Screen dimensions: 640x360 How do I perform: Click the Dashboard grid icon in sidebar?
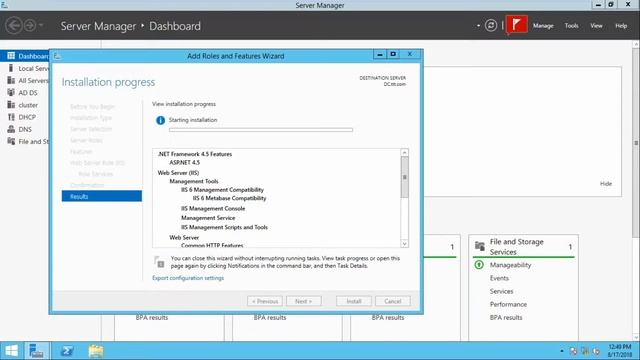(11, 56)
